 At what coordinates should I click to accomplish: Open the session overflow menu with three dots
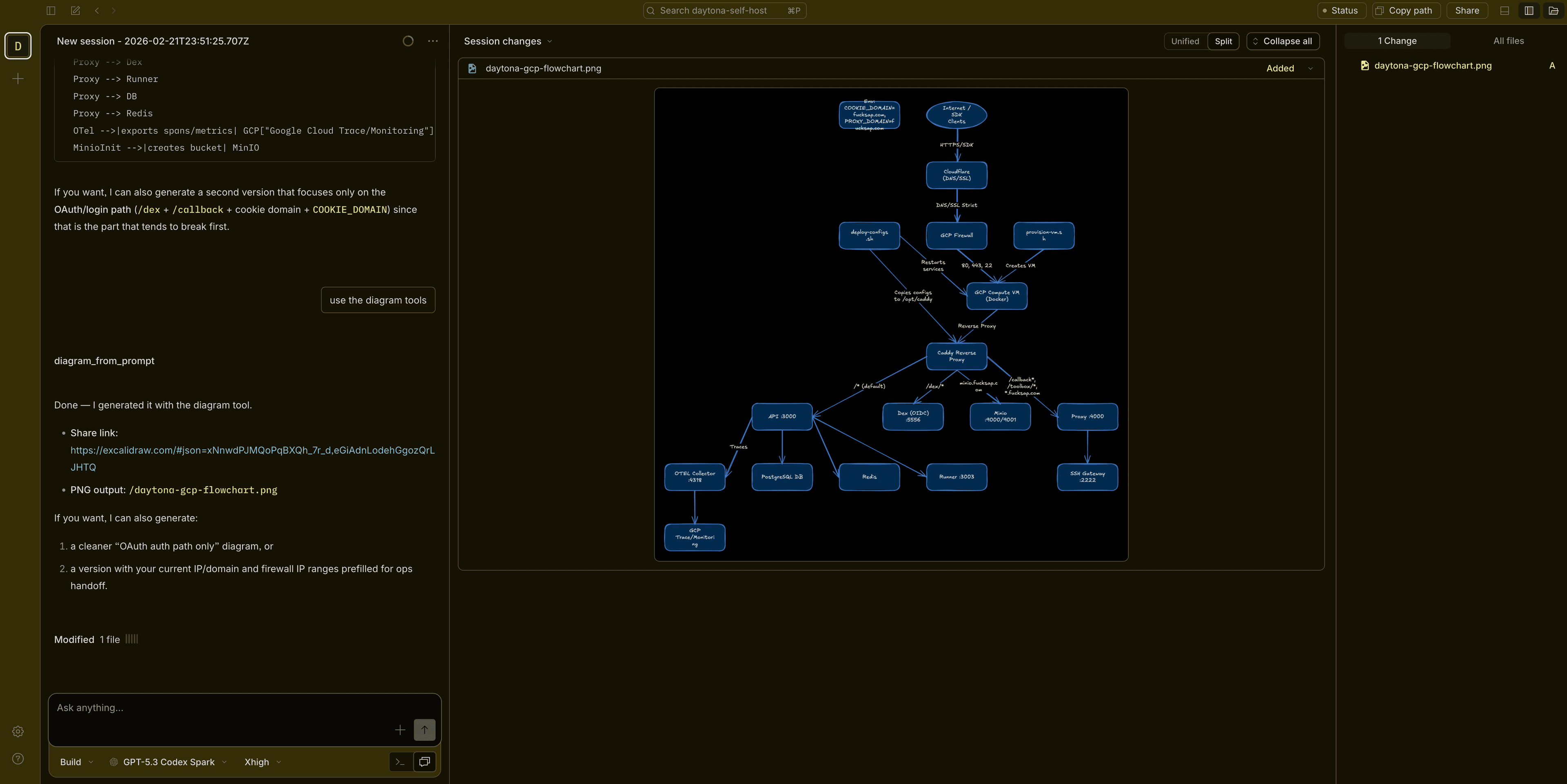coord(433,41)
